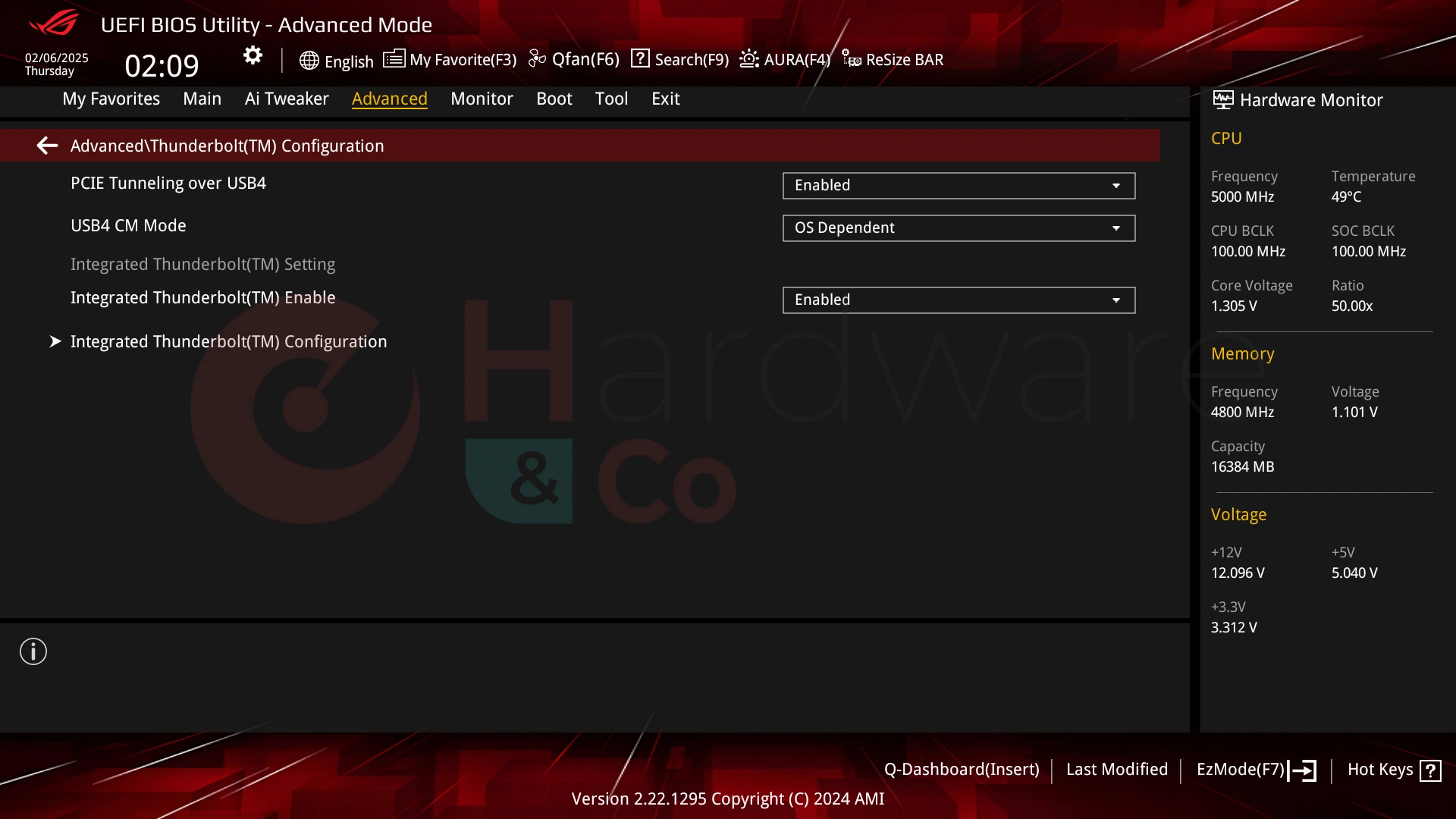
Task: Select the USB4 CM Mode label
Action: pyautogui.click(x=128, y=225)
